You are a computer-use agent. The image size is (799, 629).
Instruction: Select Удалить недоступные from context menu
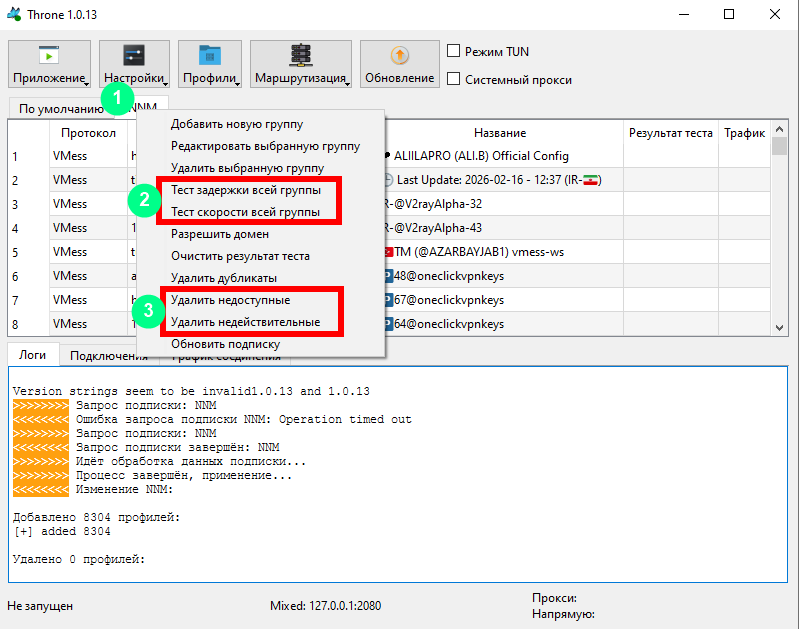coord(245,300)
